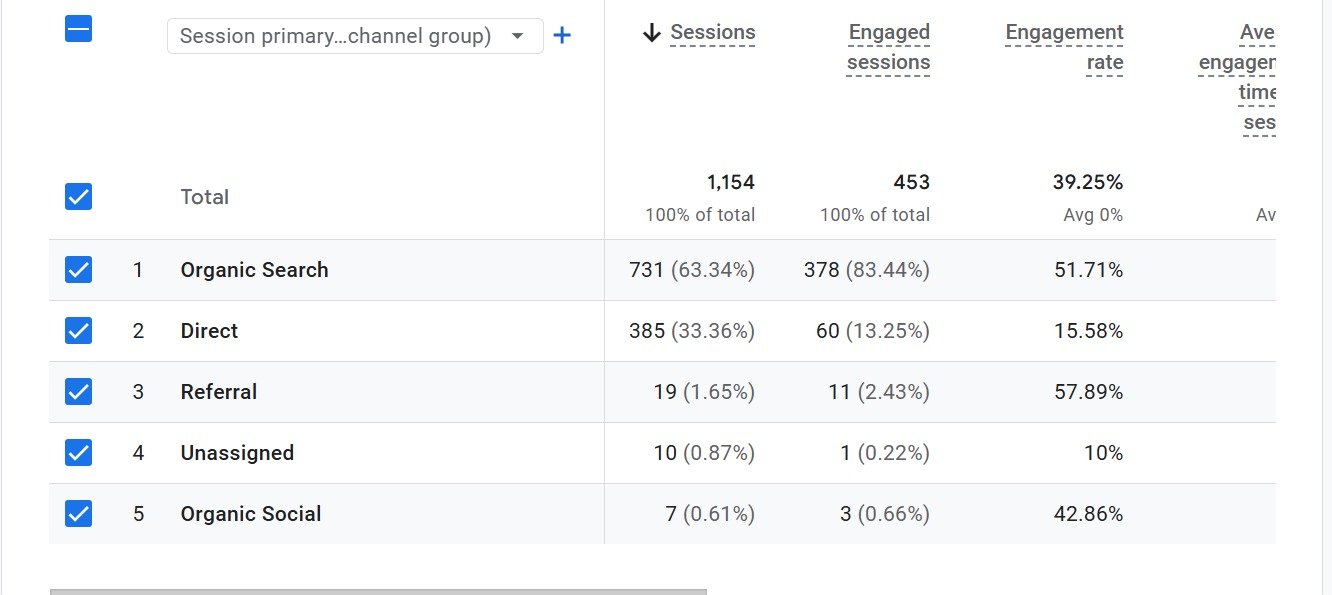This screenshot has height=595, width=1332.
Task: Toggle the Unassigned row checkbox
Action: (78, 453)
